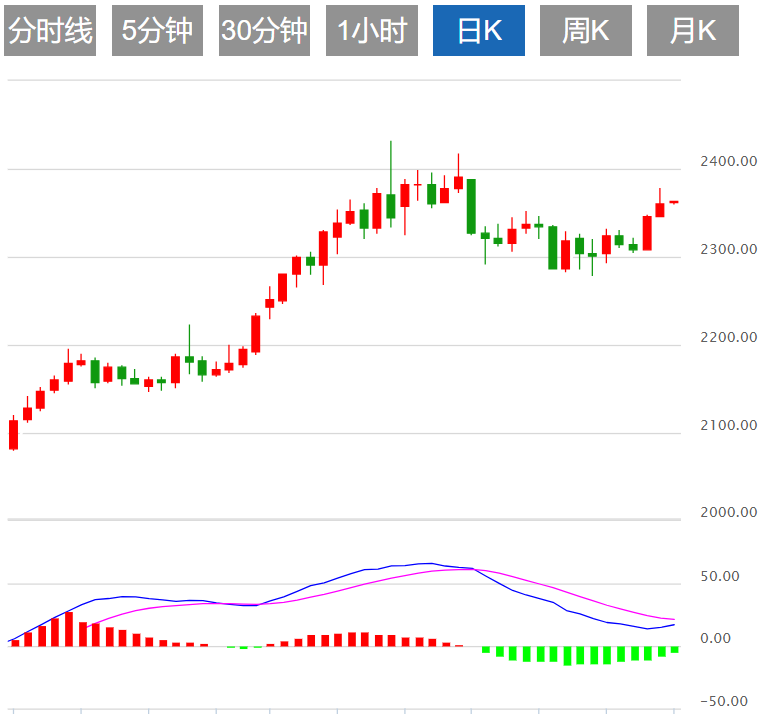The height and width of the screenshot is (714, 768).
Task: Click the tall green candle after the peak
Action: coord(471,207)
